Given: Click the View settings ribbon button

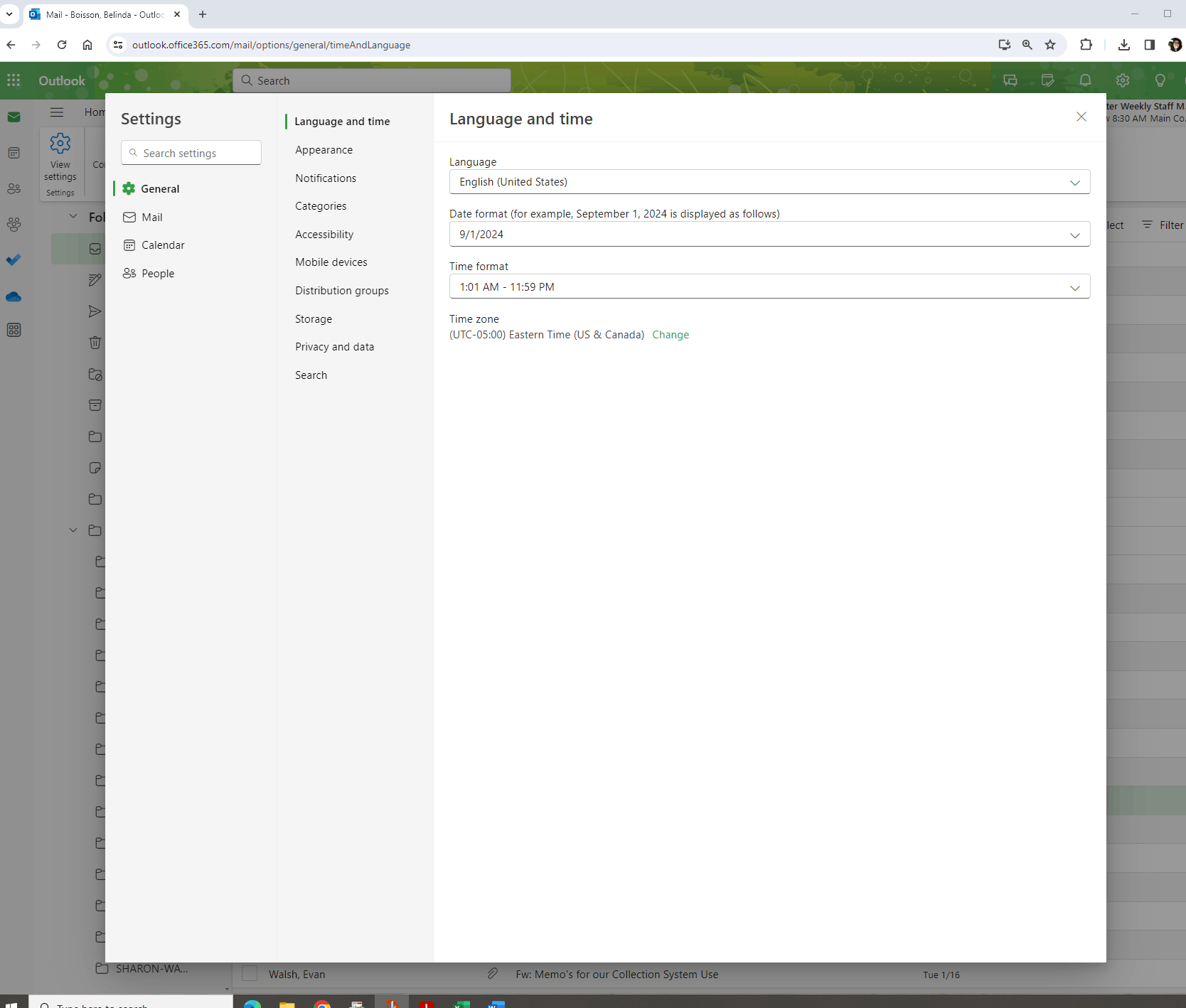Looking at the screenshot, I should 60,157.
